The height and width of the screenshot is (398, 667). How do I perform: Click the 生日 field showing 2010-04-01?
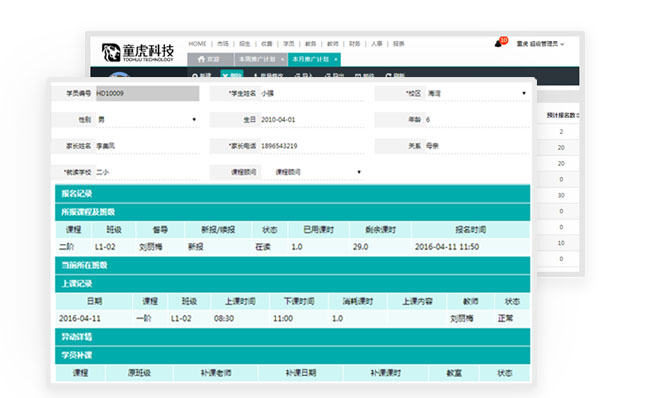coord(313,120)
